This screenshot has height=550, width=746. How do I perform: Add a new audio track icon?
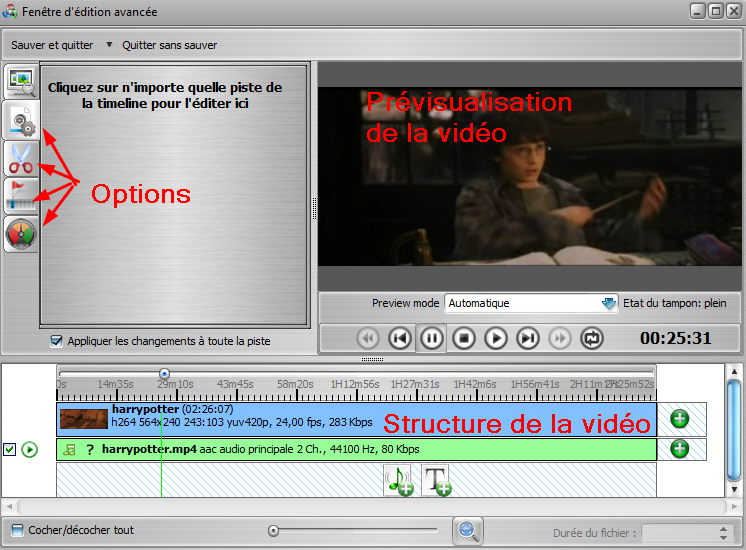[x=398, y=481]
